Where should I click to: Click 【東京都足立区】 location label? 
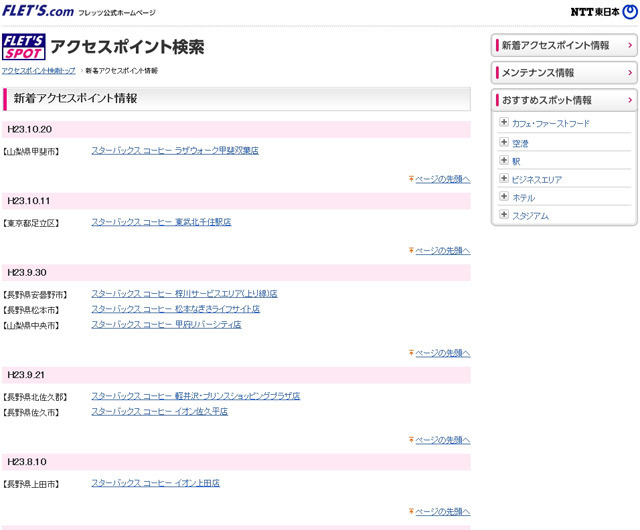click(x=31, y=223)
